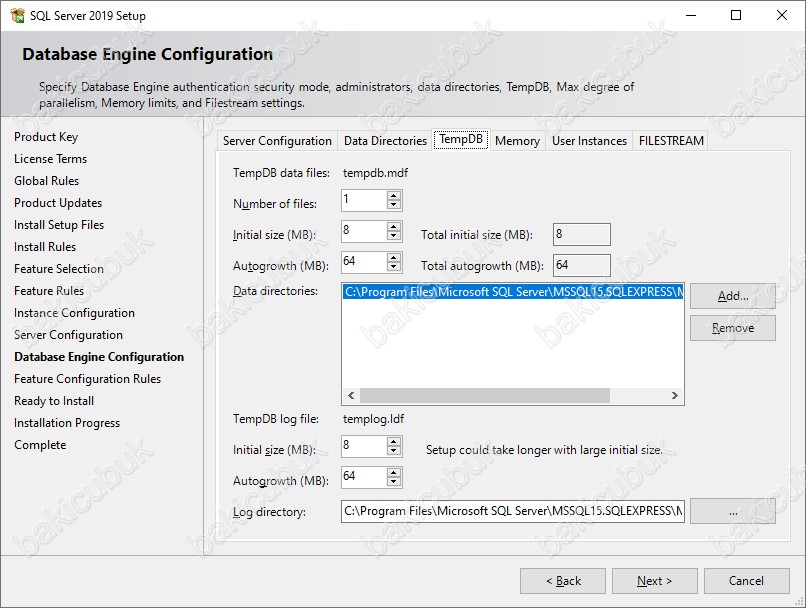This screenshot has height=608, width=806.
Task: Minimize the SQL Server 2019 Setup window
Action: point(691,15)
